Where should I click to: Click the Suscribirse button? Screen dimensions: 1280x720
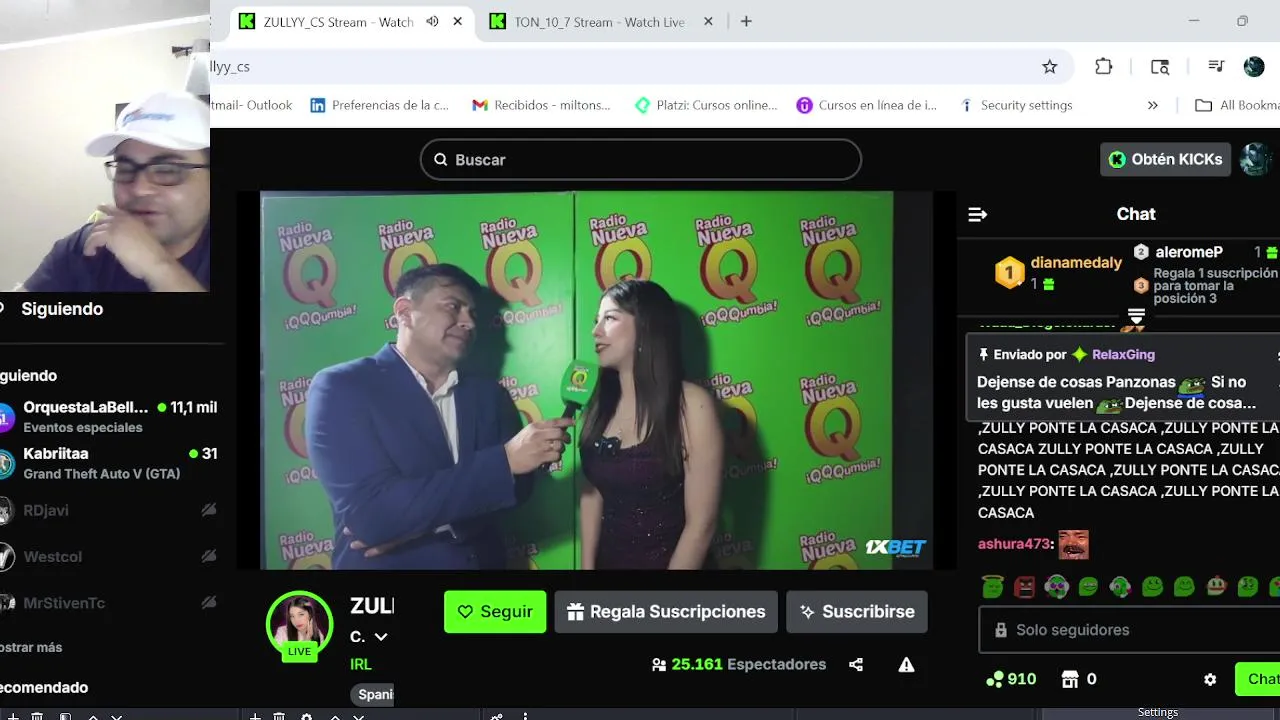(857, 611)
